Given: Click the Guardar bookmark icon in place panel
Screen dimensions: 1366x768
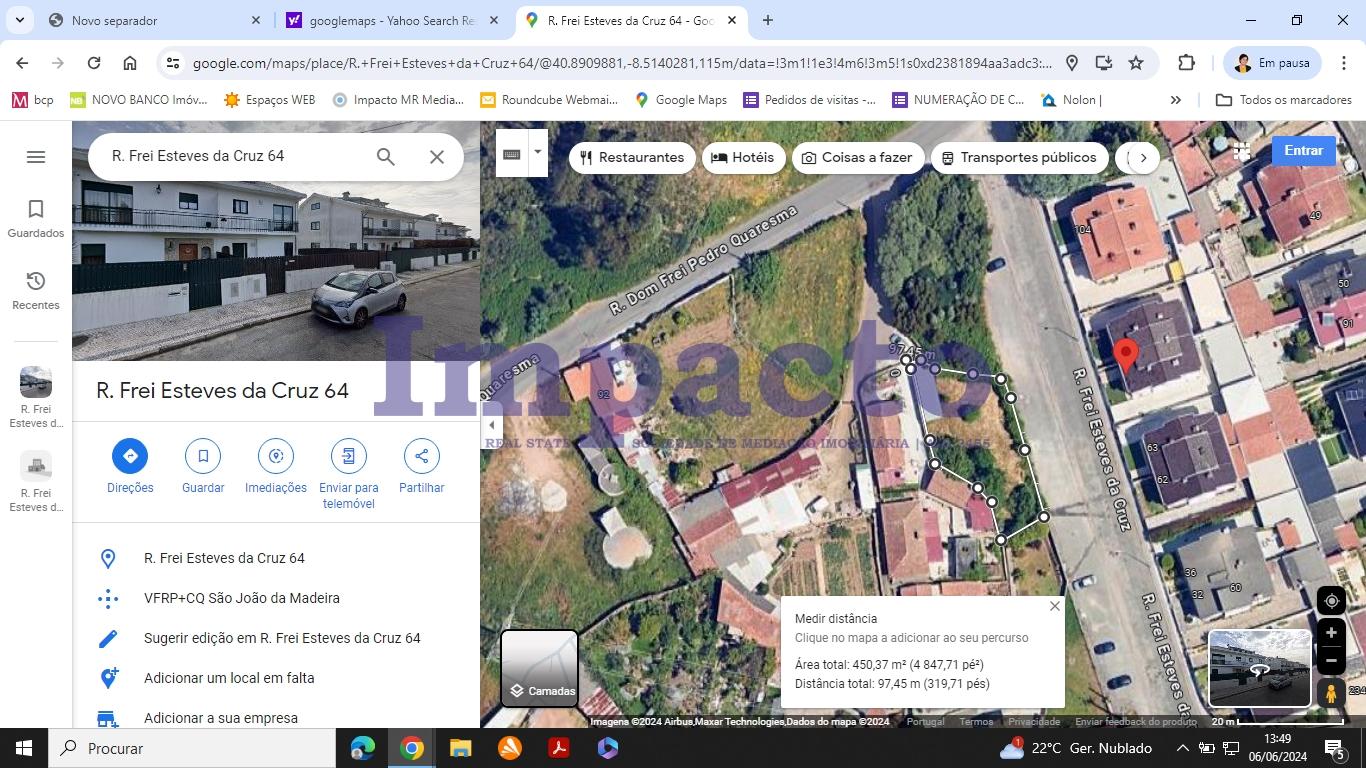Looking at the screenshot, I should coord(203,456).
